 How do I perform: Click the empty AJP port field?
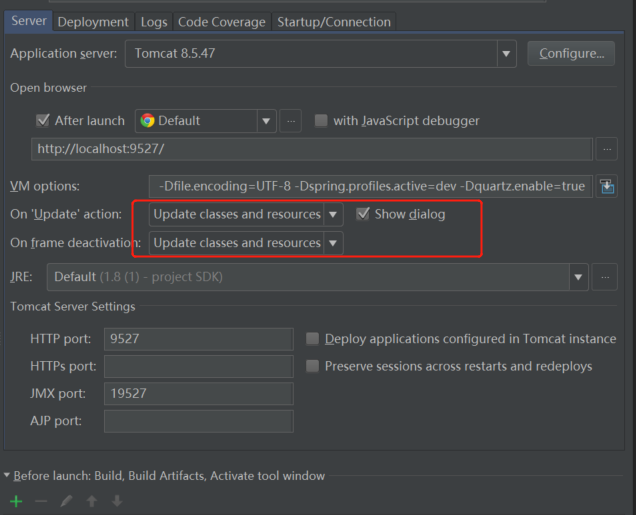pos(199,421)
